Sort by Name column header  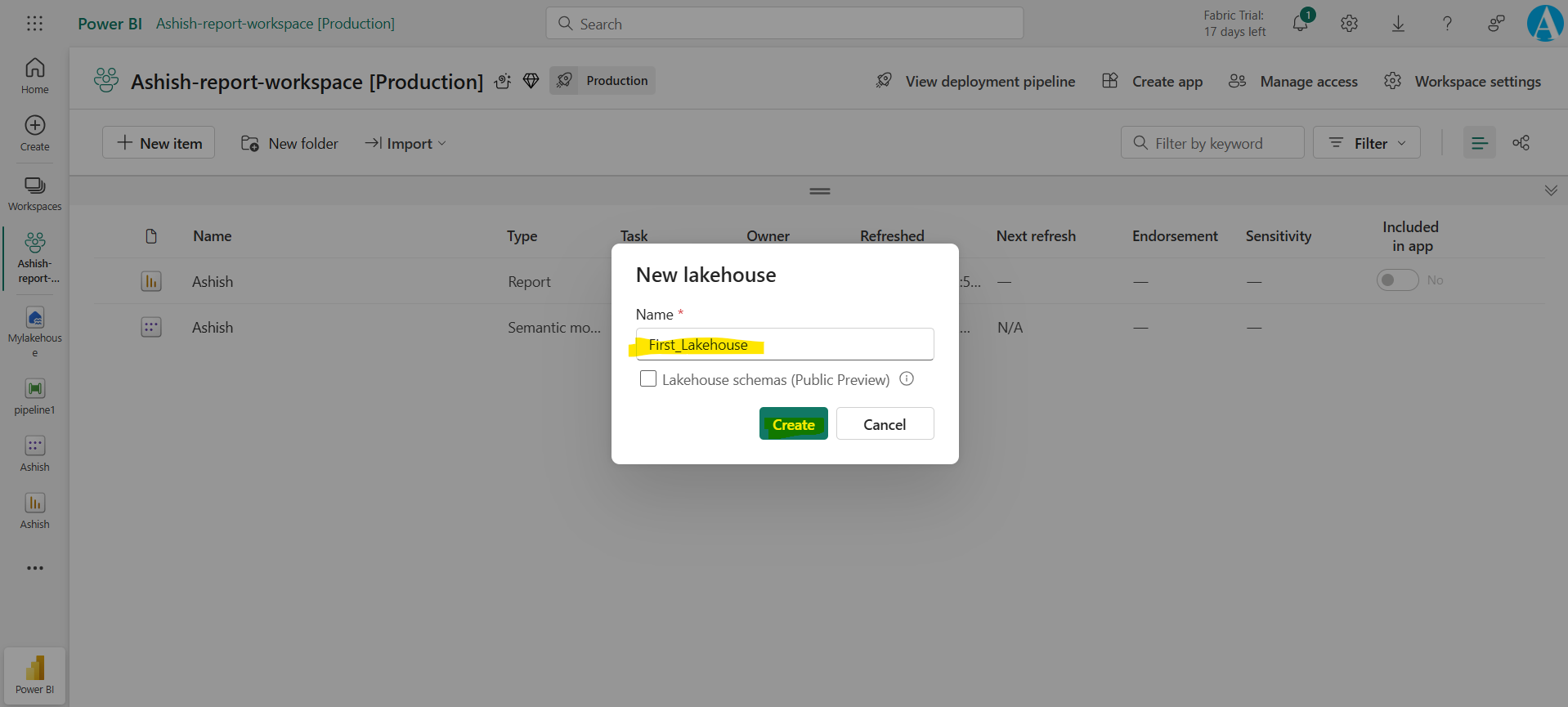point(213,236)
